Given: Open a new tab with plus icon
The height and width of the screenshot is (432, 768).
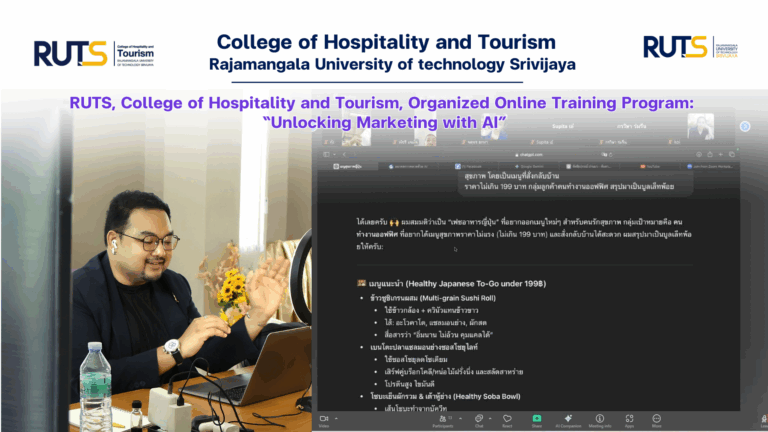Looking at the screenshot, I should (720, 154).
